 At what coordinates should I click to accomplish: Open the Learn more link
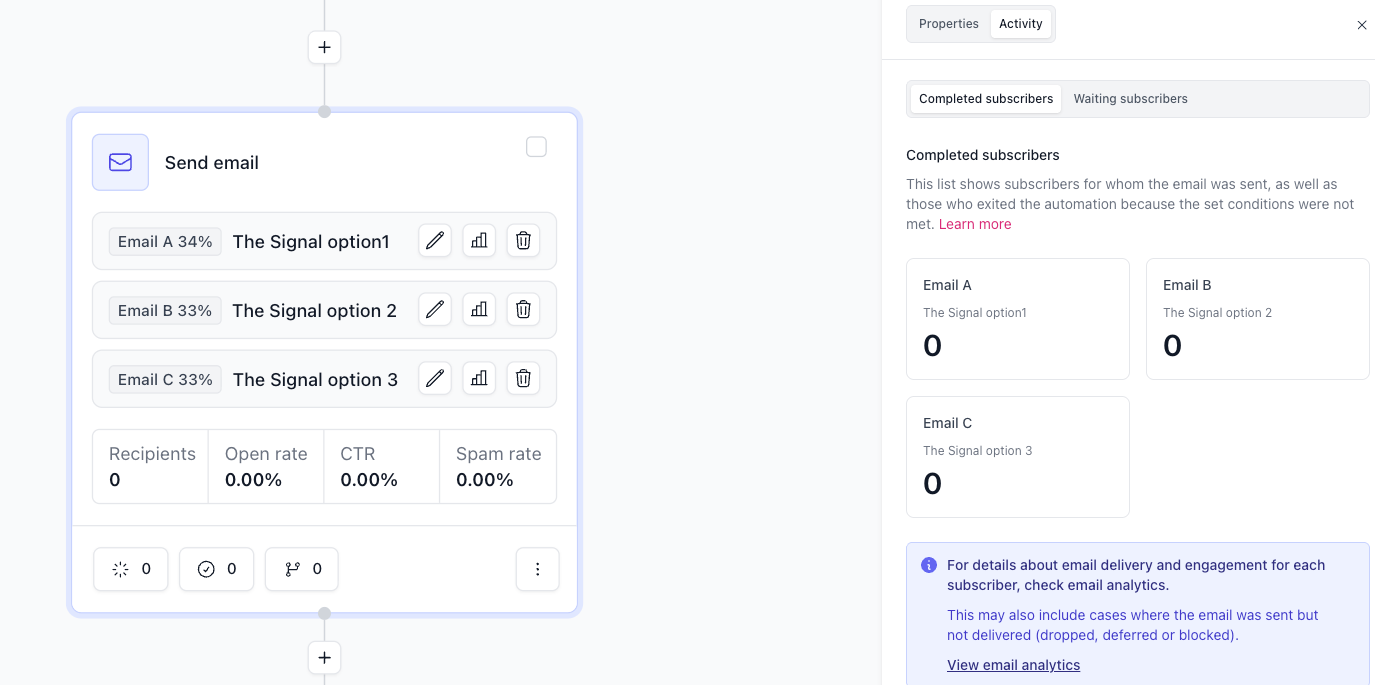[975, 224]
